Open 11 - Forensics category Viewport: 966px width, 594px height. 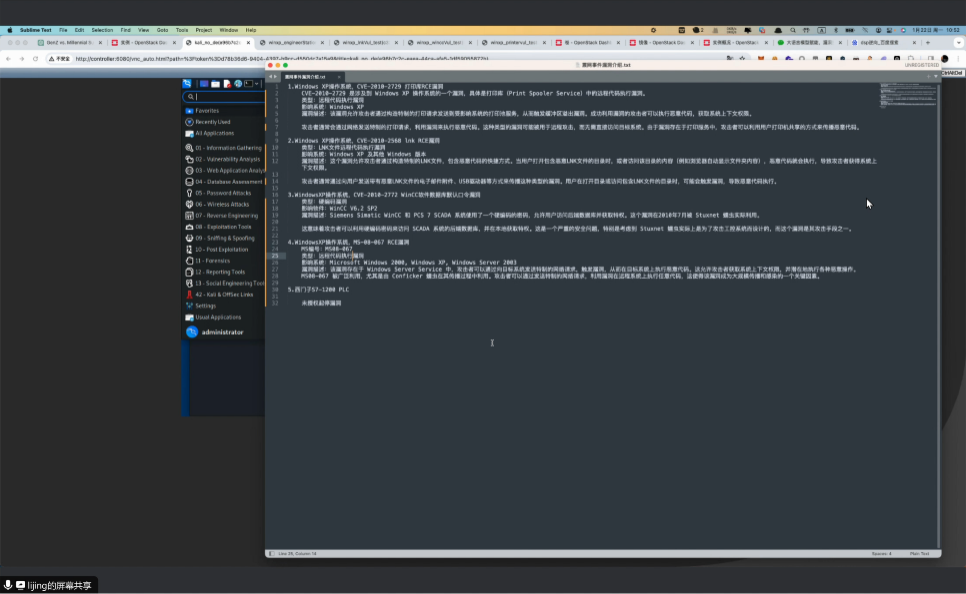(213, 261)
